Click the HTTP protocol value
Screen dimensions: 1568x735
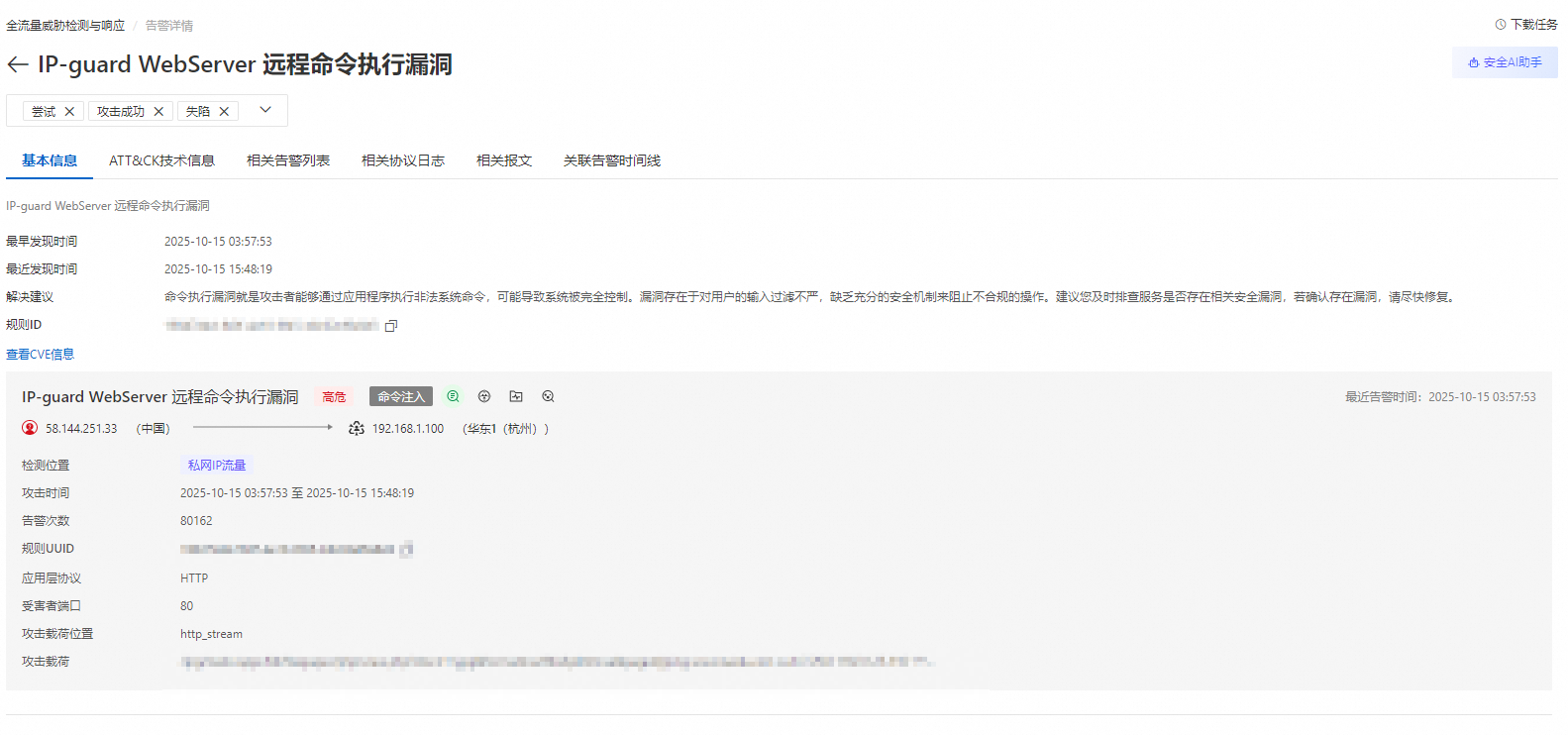[194, 578]
